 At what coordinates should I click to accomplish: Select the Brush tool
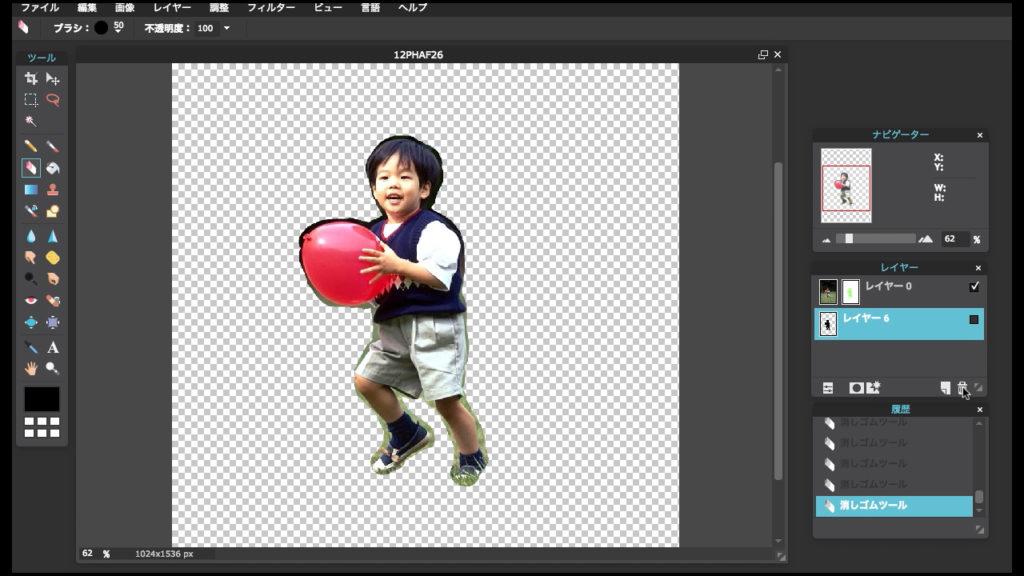point(52,146)
